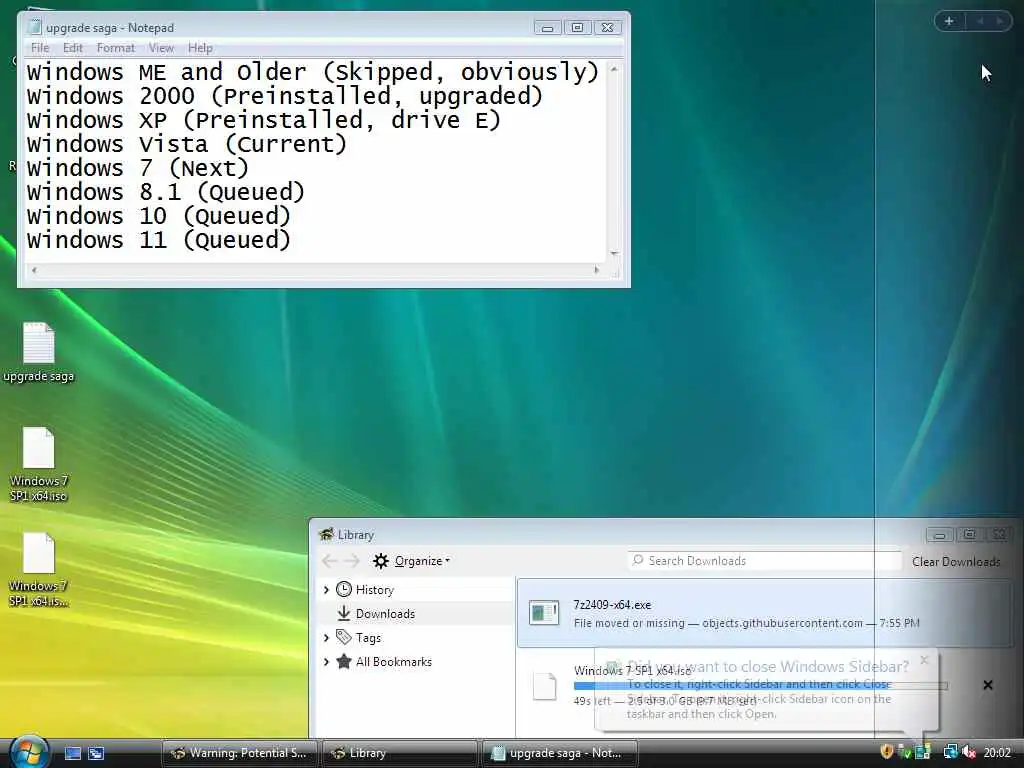Close the Windows Sidebar balloon tip
The height and width of the screenshot is (768, 1024).
[x=924, y=660]
